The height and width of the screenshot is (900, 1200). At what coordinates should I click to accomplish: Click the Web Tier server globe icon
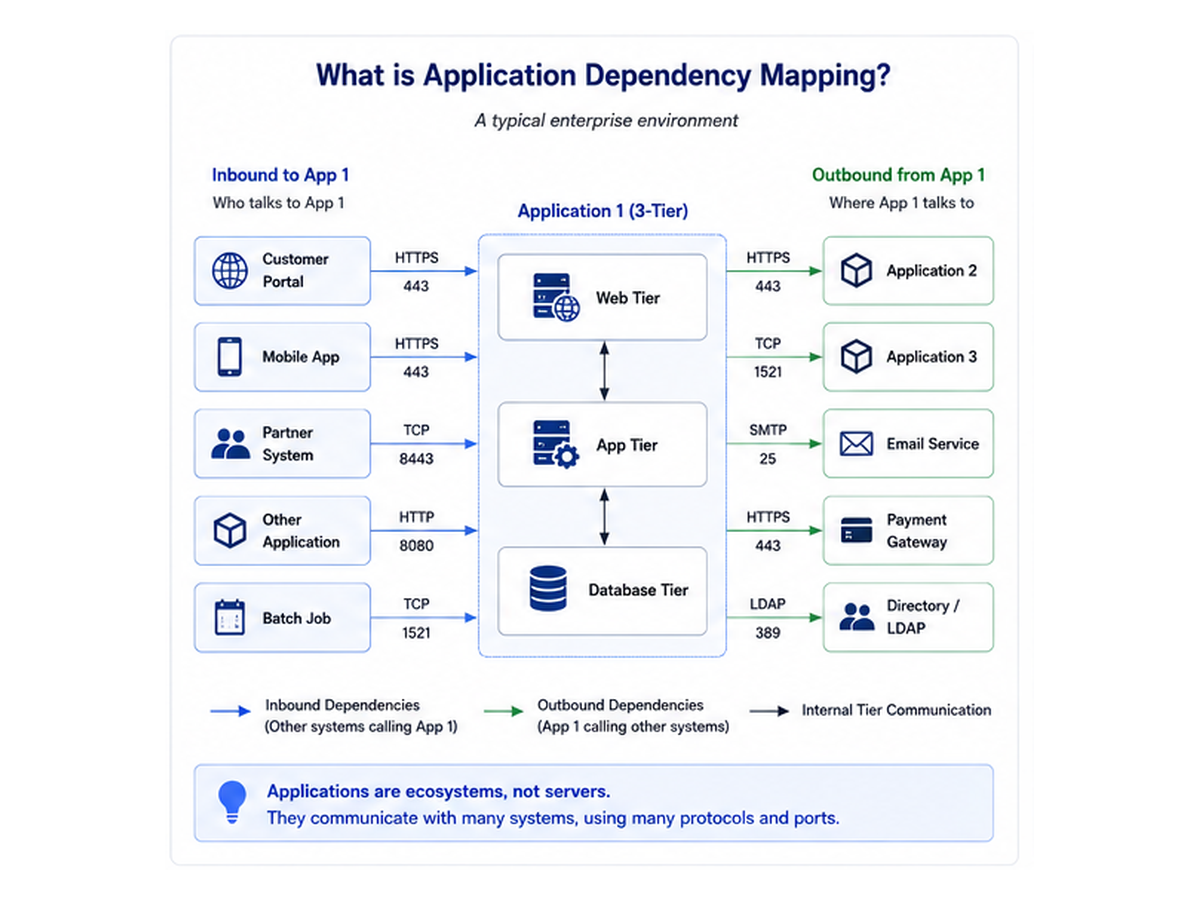[x=556, y=298]
